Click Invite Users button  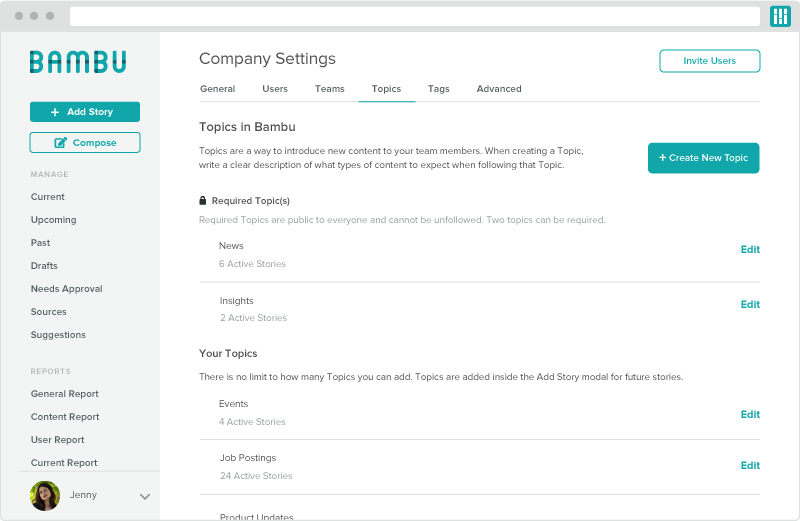(709, 61)
